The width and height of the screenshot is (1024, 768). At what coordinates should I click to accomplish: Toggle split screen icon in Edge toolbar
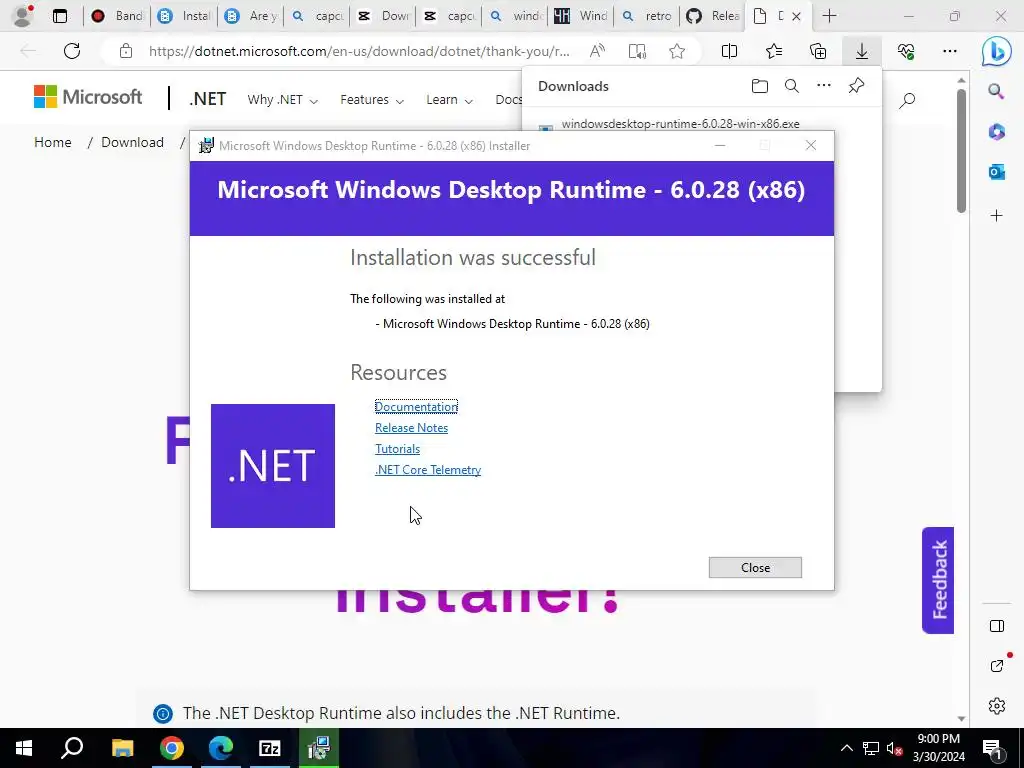pyautogui.click(x=729, y=51)
